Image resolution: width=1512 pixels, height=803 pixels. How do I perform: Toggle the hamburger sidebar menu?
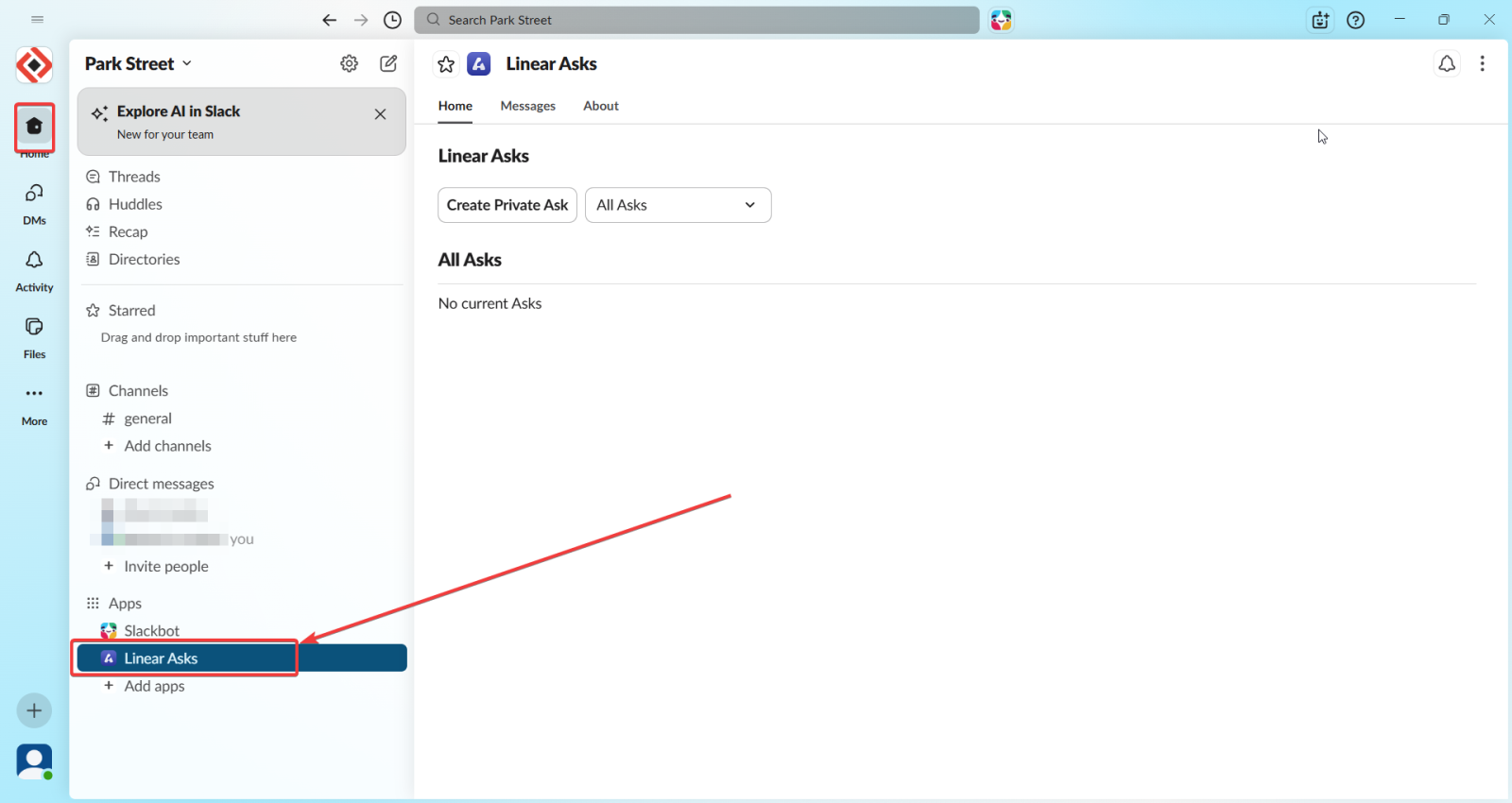pos(38,20)
